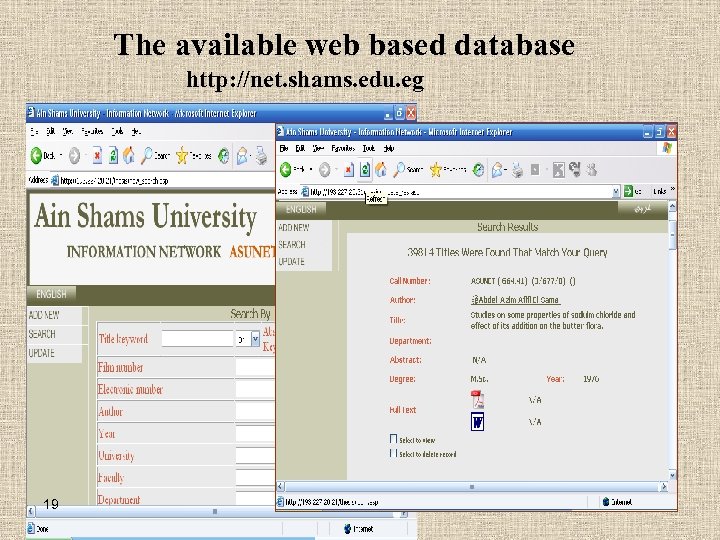Click the Mail icon in the rear window
Screen dimensions: 720x540
pyautogui.click(x=242, y=156)
